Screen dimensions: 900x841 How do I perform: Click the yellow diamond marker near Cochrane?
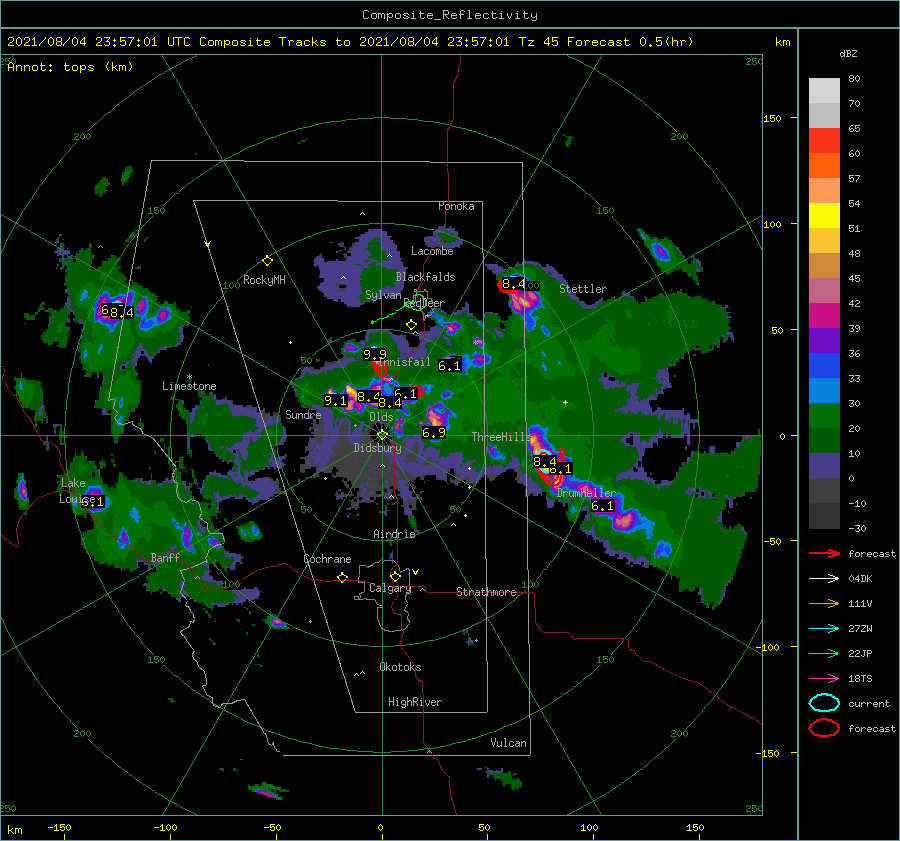pyautogui.click(x=342, y=577)
